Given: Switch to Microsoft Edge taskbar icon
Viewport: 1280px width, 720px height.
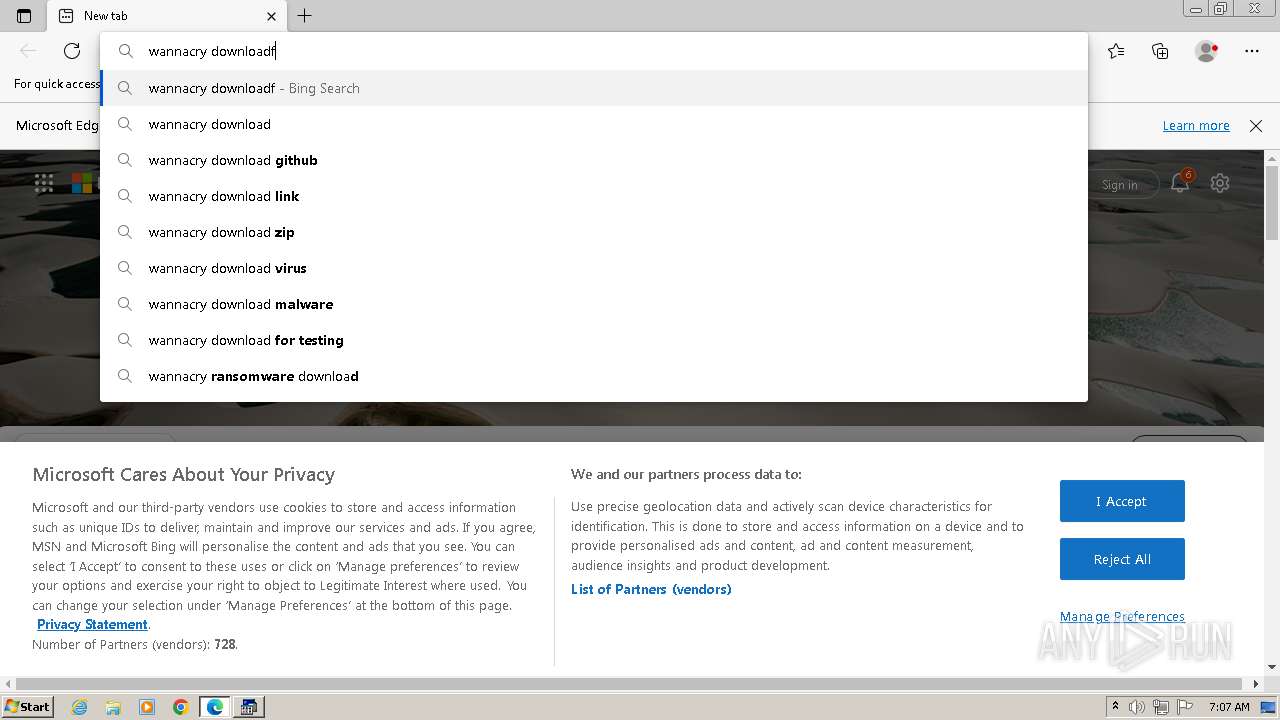Looking at the screenshot, I should [x=215, y=707].
